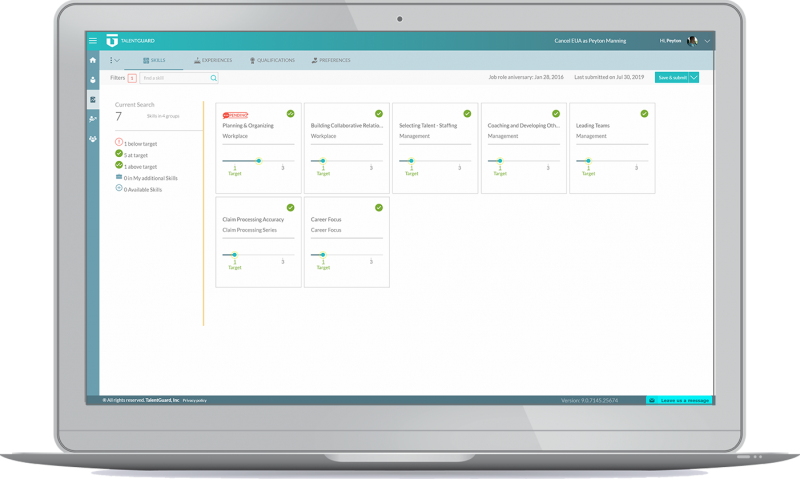
Task: Click the Hi, Peyton greeting
Action: (670, 41)
